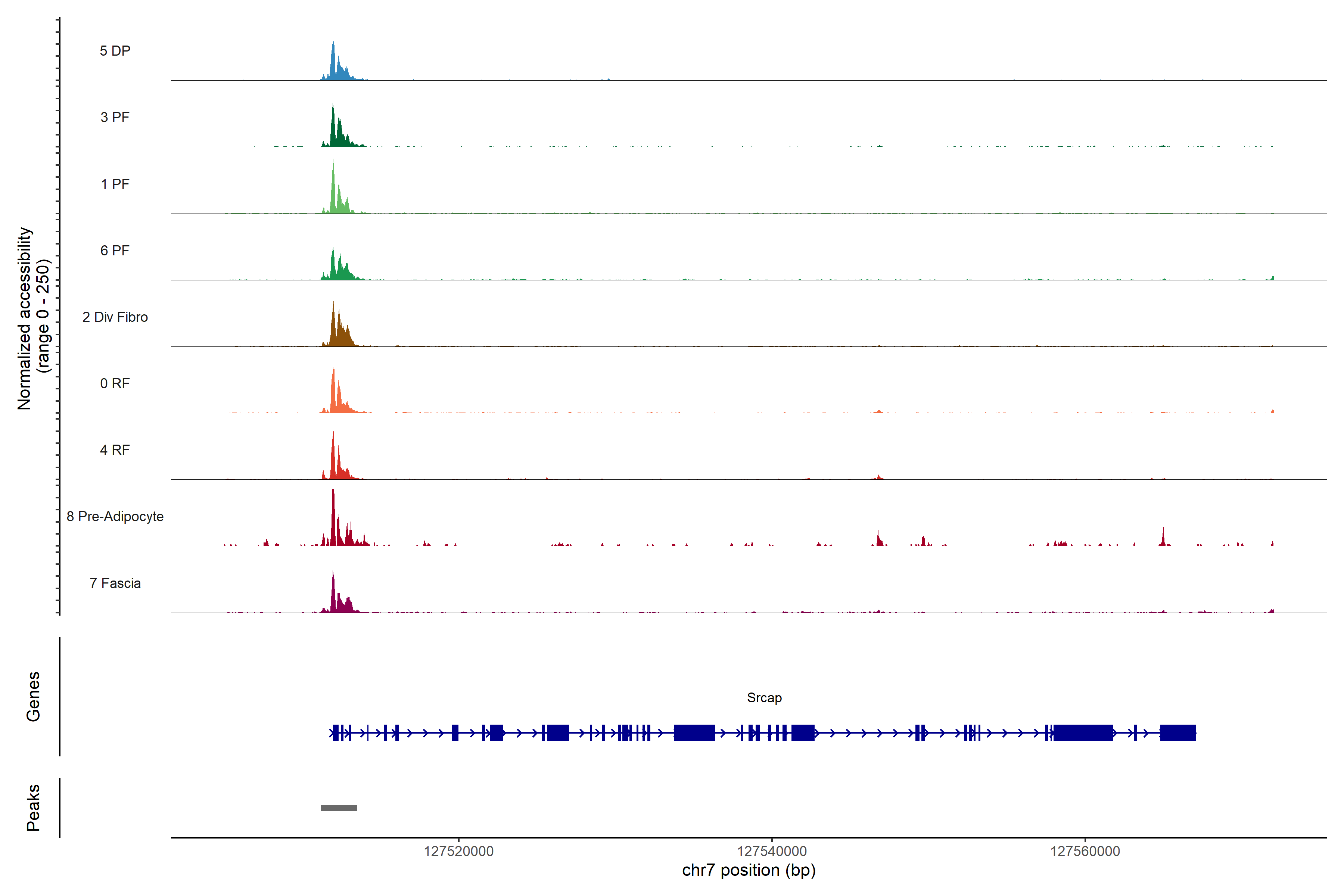Viewport: 1344px width, 896px height.
Task: Select the 6 PF track label
Action: click(x=115, y=250)
